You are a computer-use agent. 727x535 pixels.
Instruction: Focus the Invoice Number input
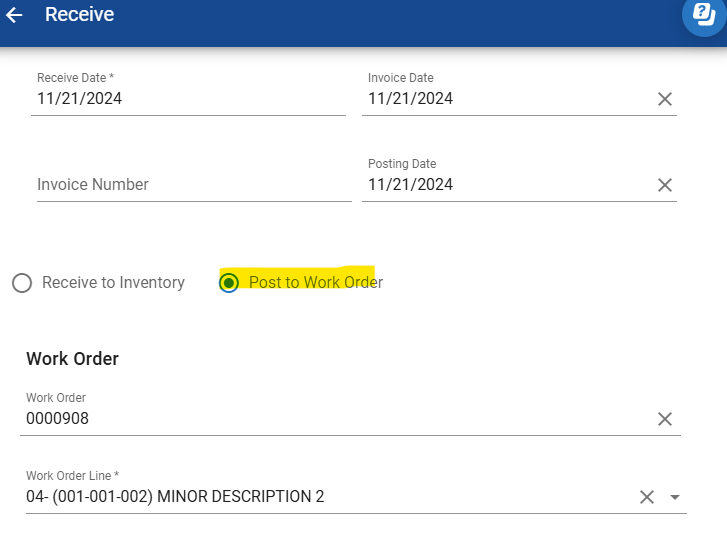[194, 185]
